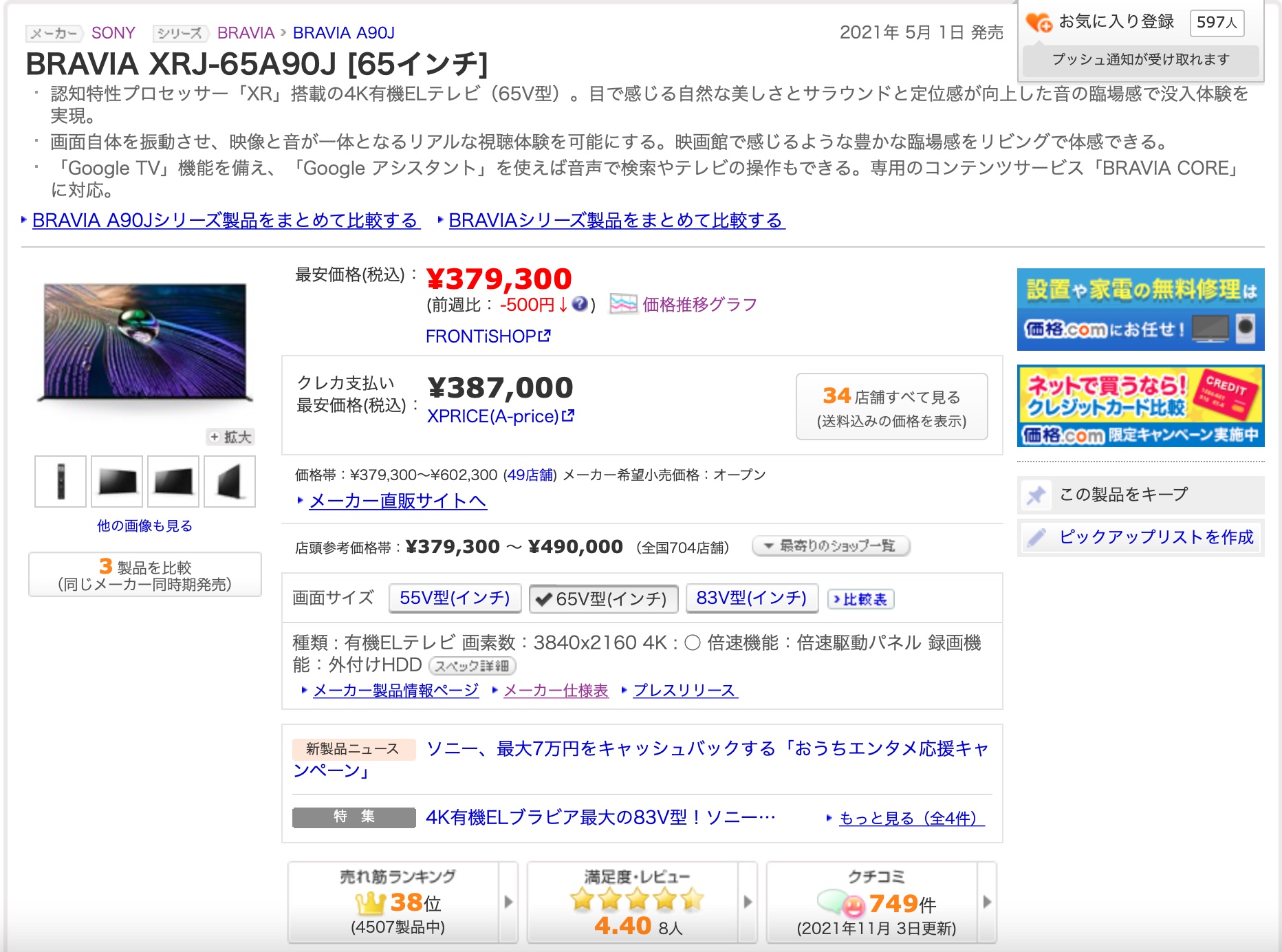This screenshot has width=1282, height=952.
Task: Click the pencil icon for pickup list
Action: tap(1036, 537)
